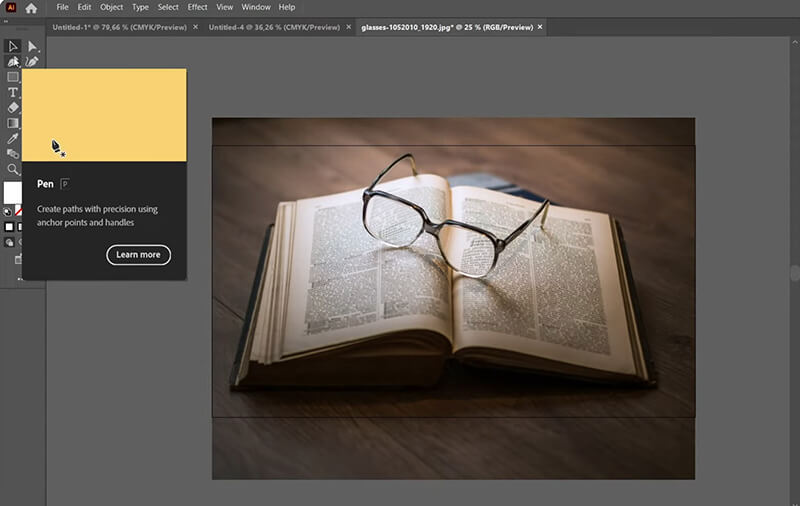Open the View menu
Viewport: 800px width, 506px height.
224,7
